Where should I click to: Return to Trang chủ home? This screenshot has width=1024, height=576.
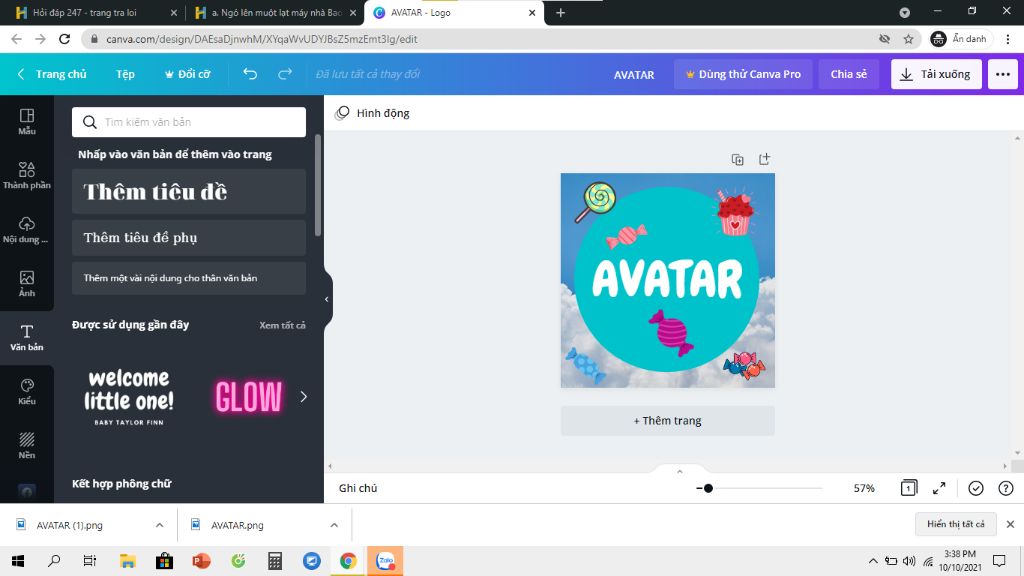click(x=52, y=74)
